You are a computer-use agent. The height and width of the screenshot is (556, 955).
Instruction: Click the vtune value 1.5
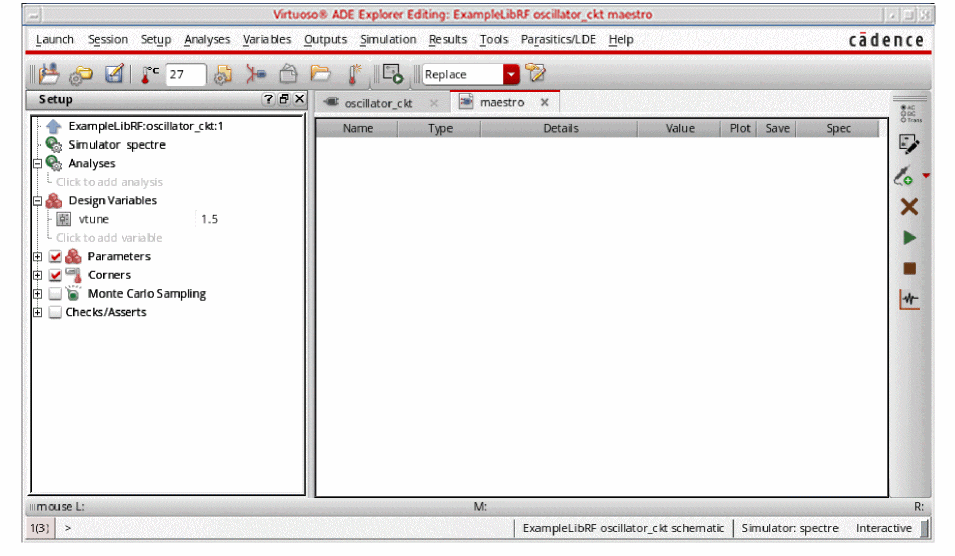(210, 219)
